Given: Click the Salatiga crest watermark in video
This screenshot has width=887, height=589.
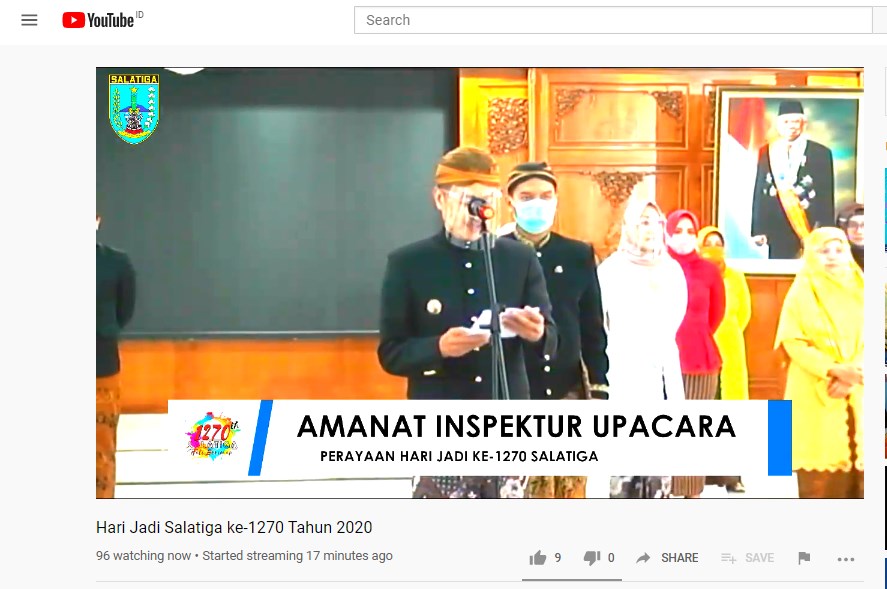Looking at the screenshot, I should [x=134, y=109].
